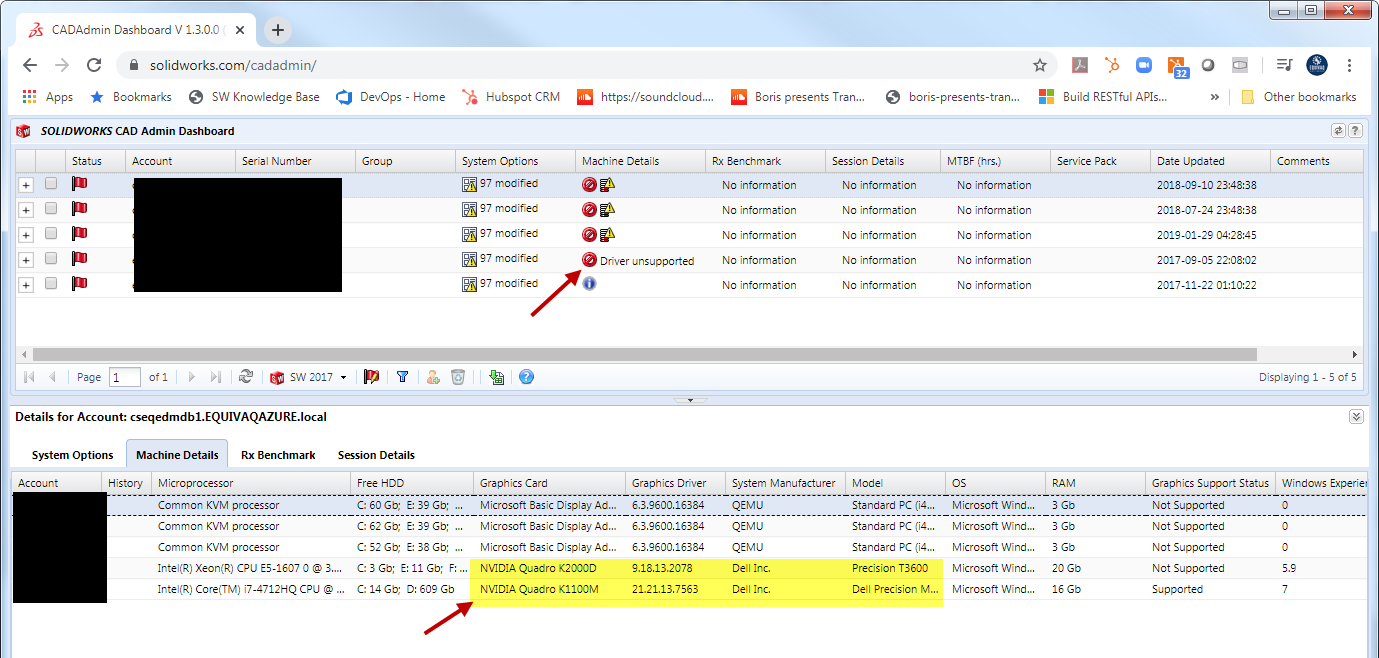The image size is (1379, 658).
Task: Check the box in the 2017-09-05 22:08:02 row
Action: pos(50,259)
